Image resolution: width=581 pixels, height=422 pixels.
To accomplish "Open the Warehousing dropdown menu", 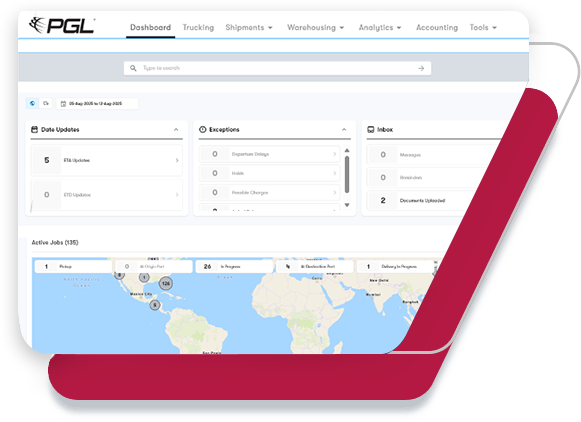I will (x=315, y=27).
